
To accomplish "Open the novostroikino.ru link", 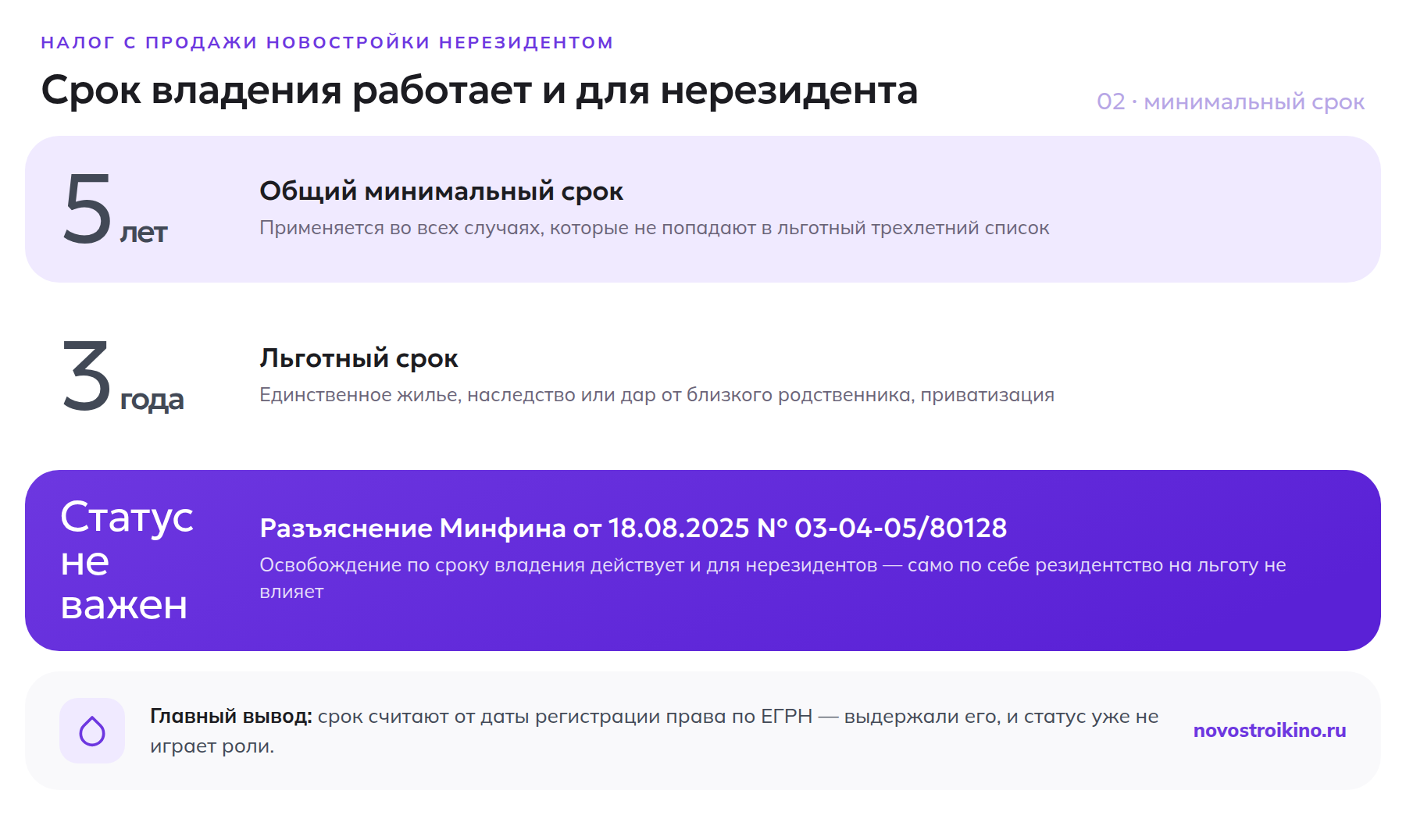I will pyautogui.click(x=1269, y=730).
